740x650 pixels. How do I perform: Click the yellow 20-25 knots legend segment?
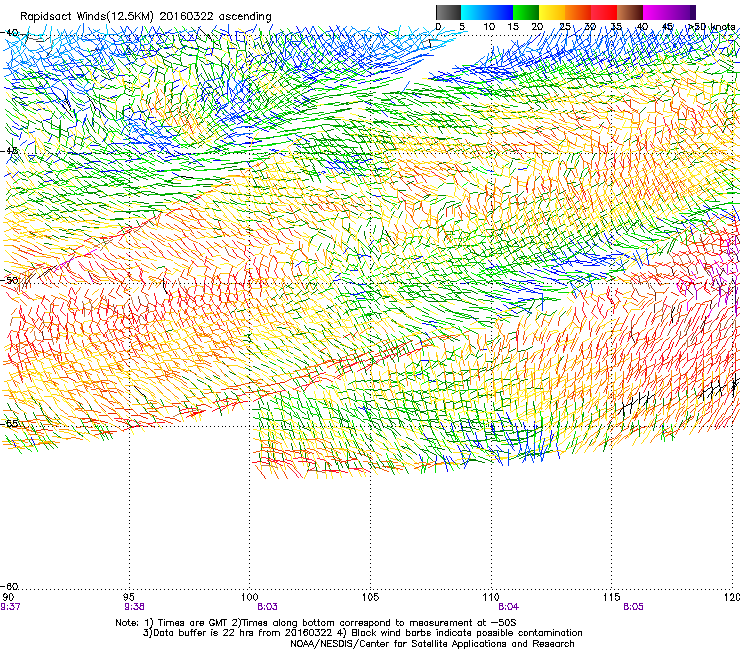click(x=552, y=12)
